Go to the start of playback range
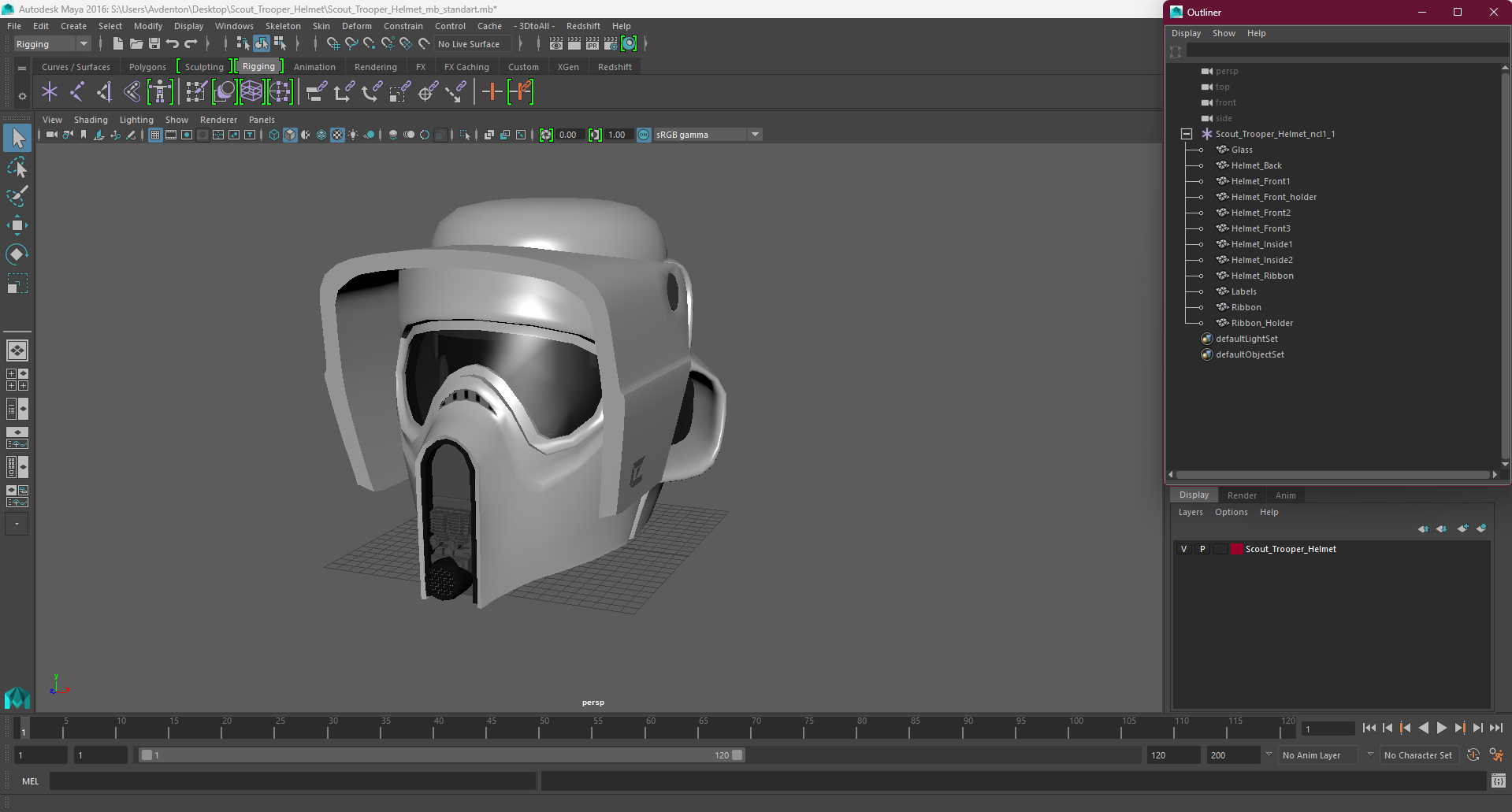Image resolution: width=1512 pixels, height=812 pixels. coord(1369,729)
